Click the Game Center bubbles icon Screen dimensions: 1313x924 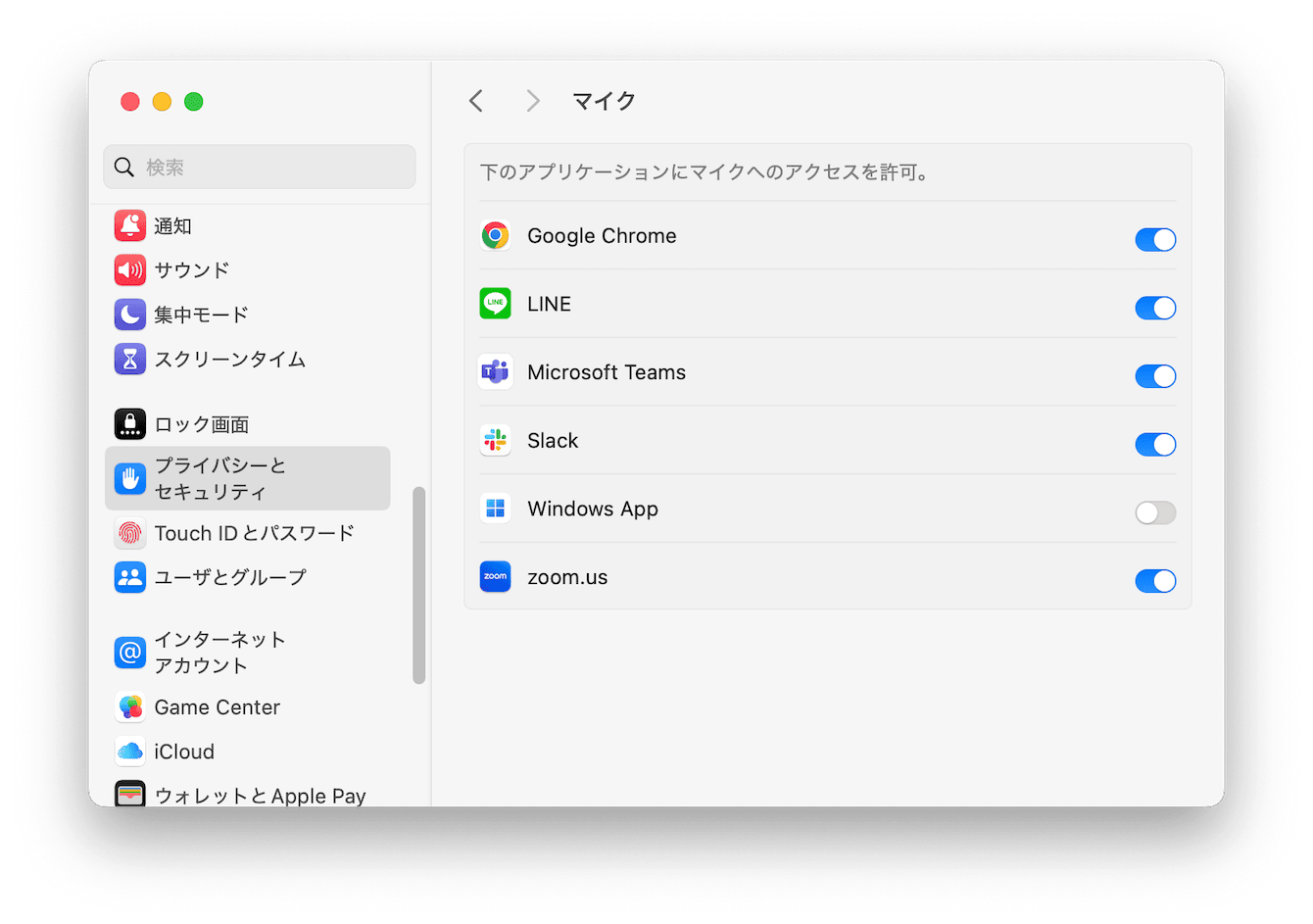[130, 707]
